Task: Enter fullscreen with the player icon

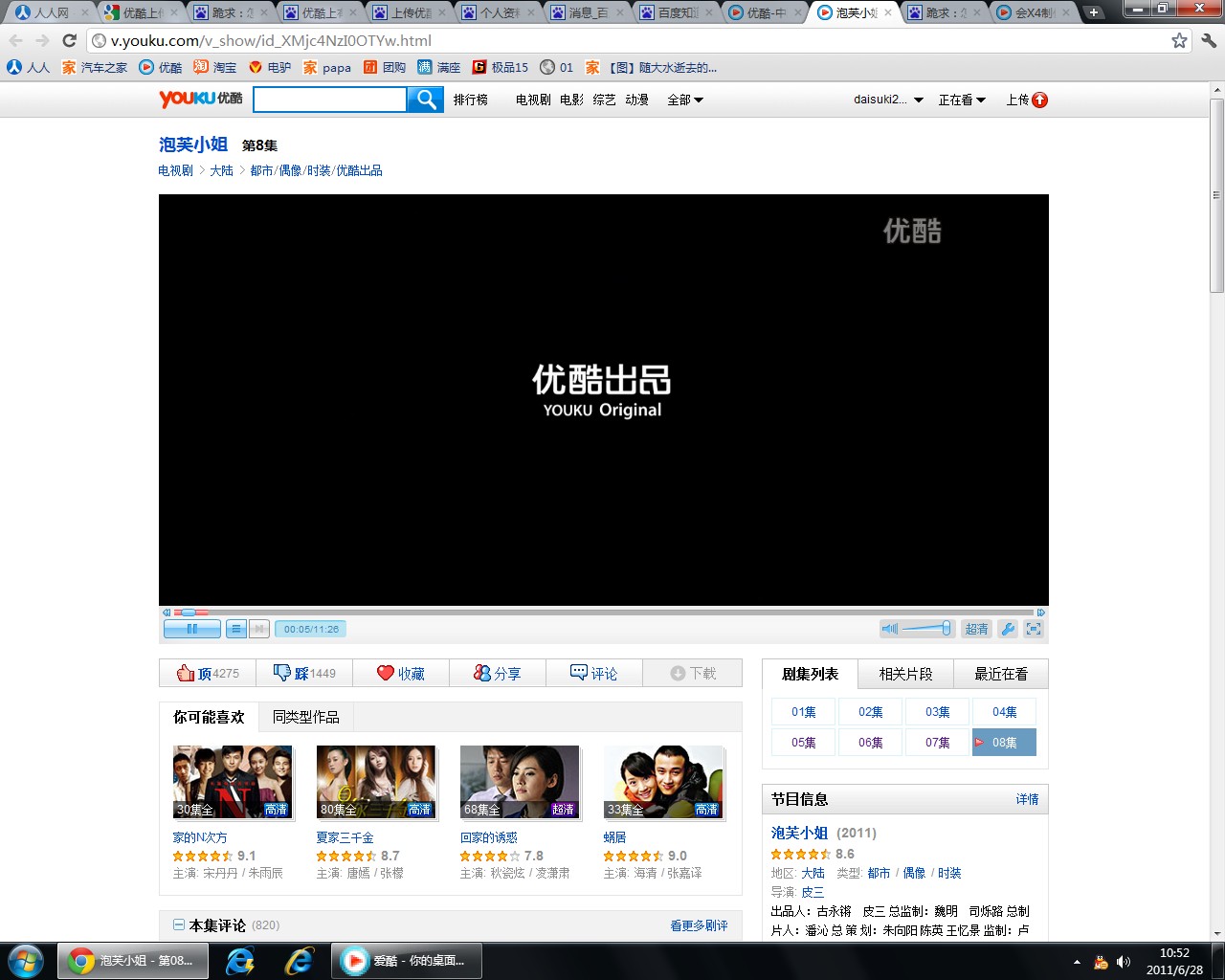Action: [x=1034, y=629]
